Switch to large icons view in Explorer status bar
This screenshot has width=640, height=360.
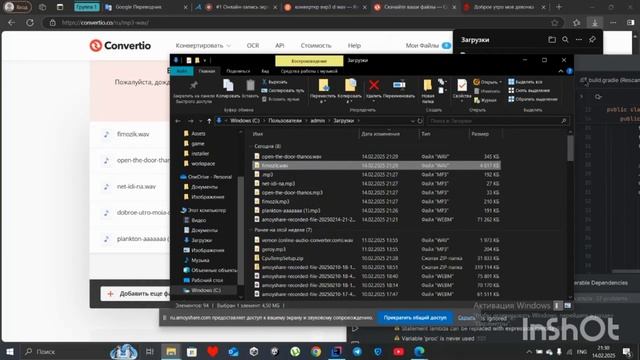tap(568, 305)
